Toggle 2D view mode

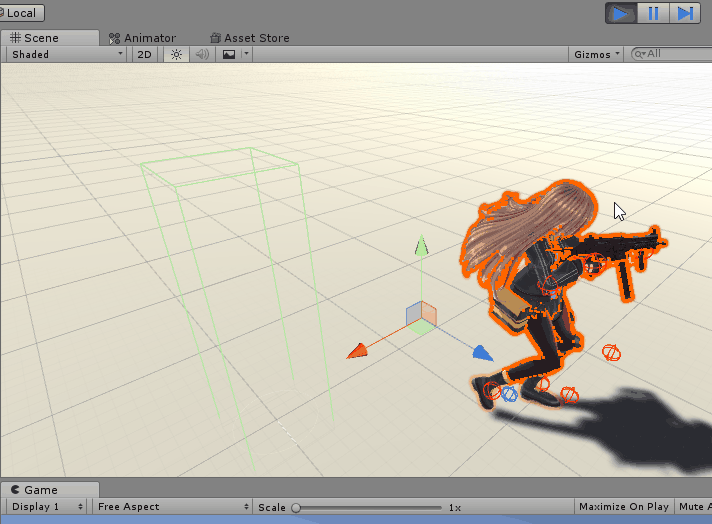(x=145, y=54)
